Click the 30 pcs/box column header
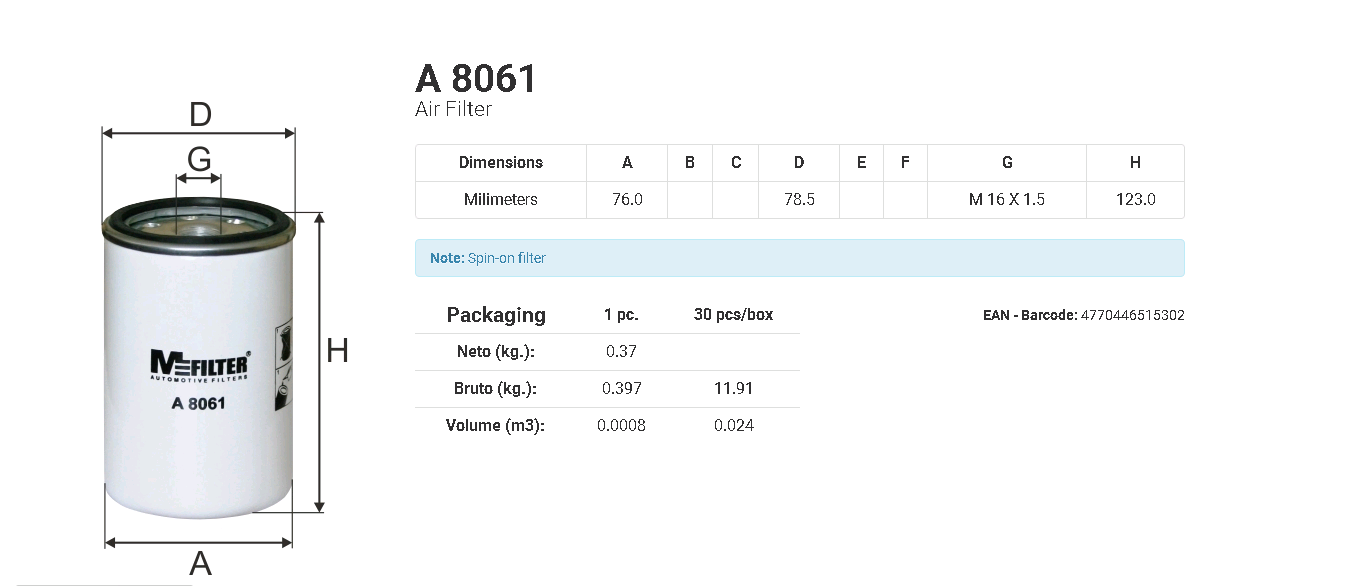 coord(733,315)
